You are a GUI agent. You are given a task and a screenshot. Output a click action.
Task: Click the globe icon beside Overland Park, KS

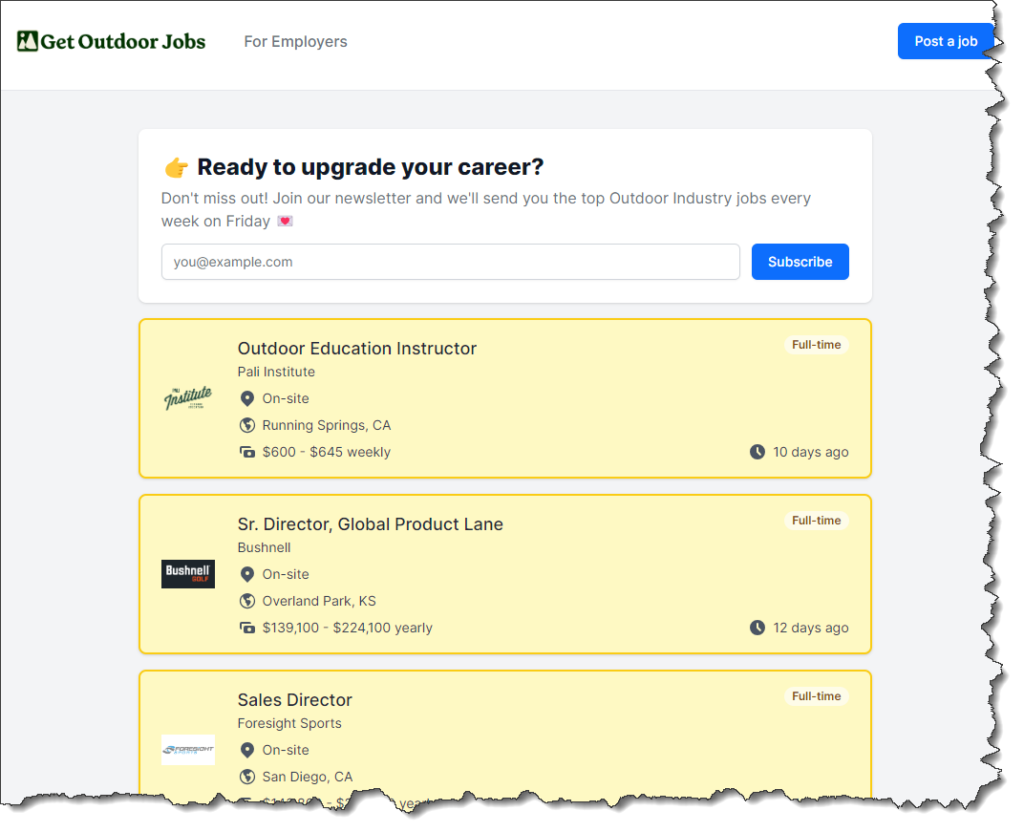[x=247, y=601]
